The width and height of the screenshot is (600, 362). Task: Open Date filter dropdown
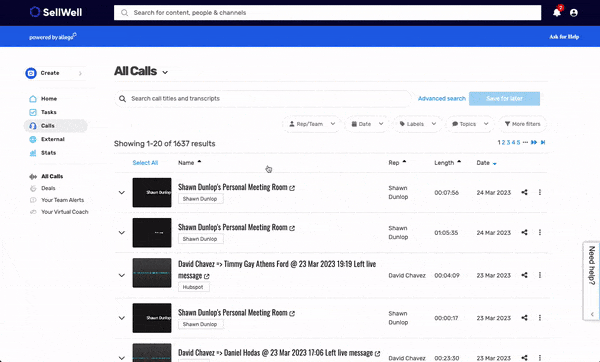(x=367, y=124)
